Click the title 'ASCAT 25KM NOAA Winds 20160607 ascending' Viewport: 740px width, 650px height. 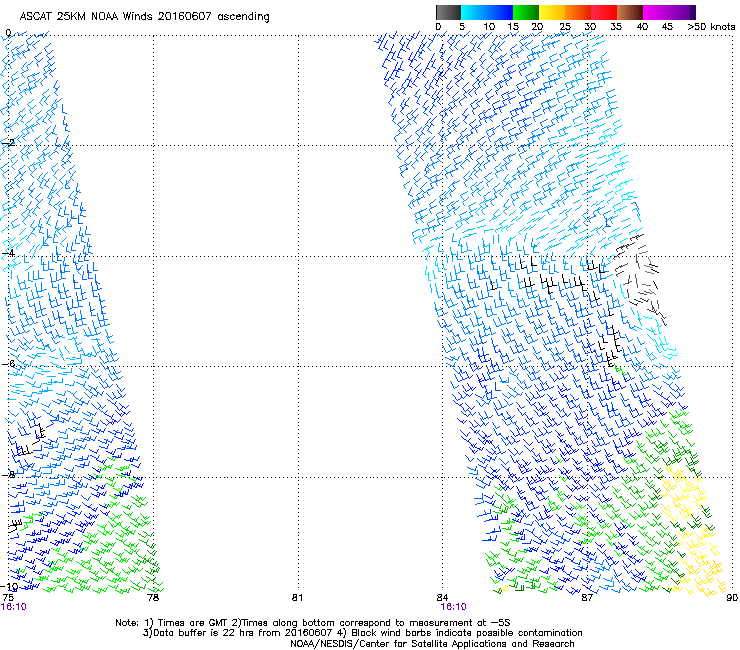(144, 17)
